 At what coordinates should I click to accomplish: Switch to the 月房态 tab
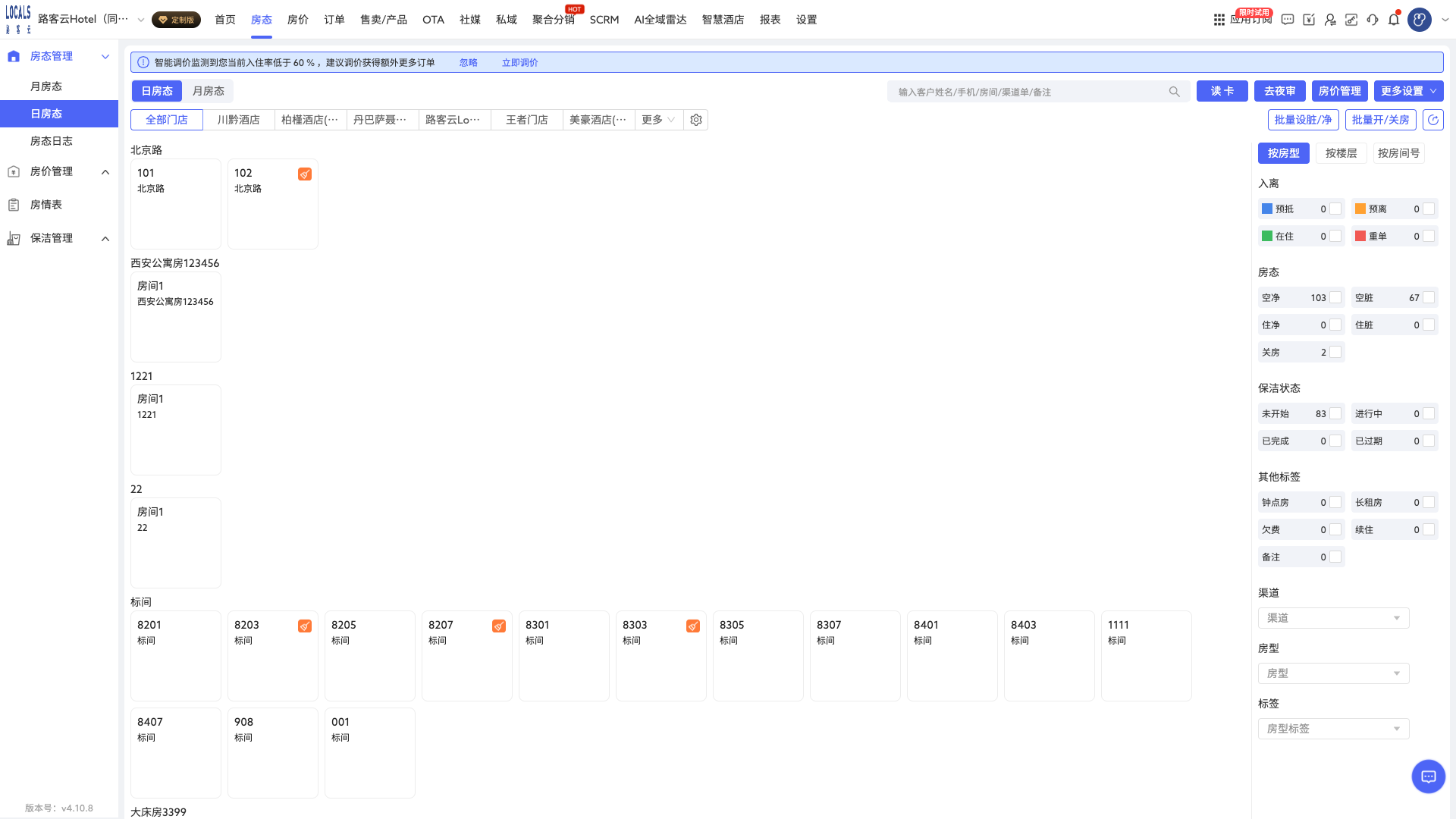pyautogui.click(x=208, y=91)
